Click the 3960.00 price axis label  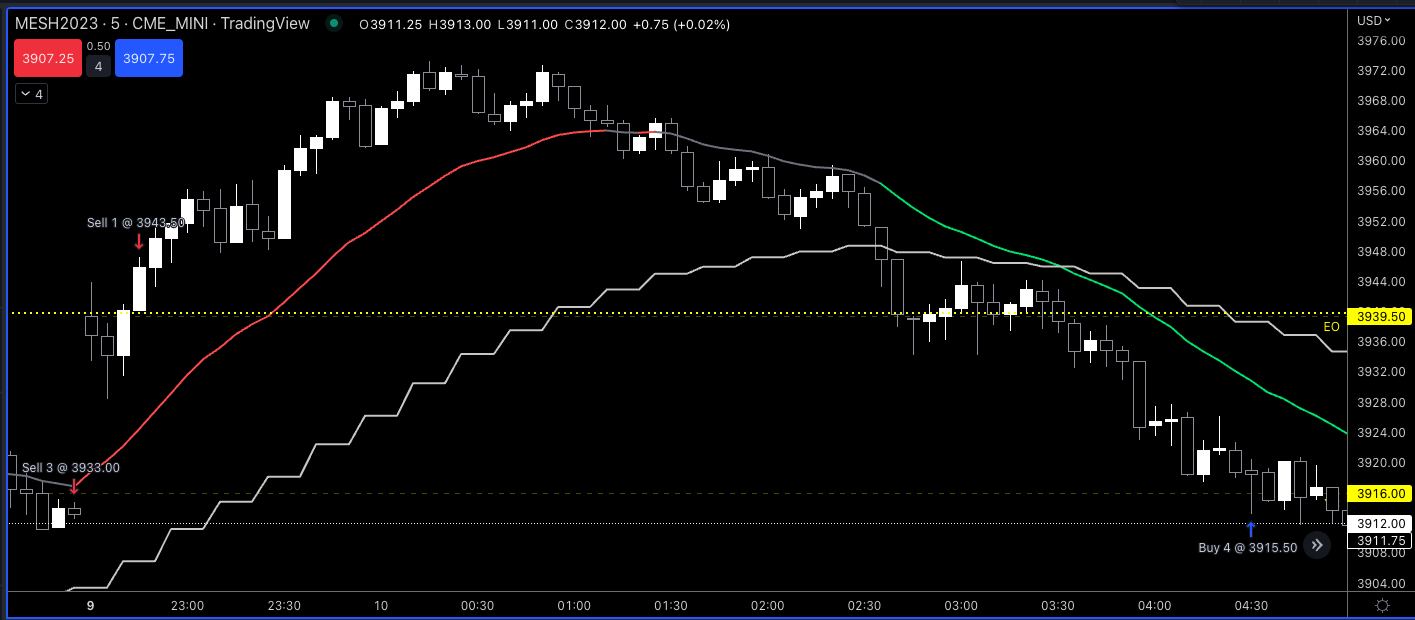tap(1381, 161)
